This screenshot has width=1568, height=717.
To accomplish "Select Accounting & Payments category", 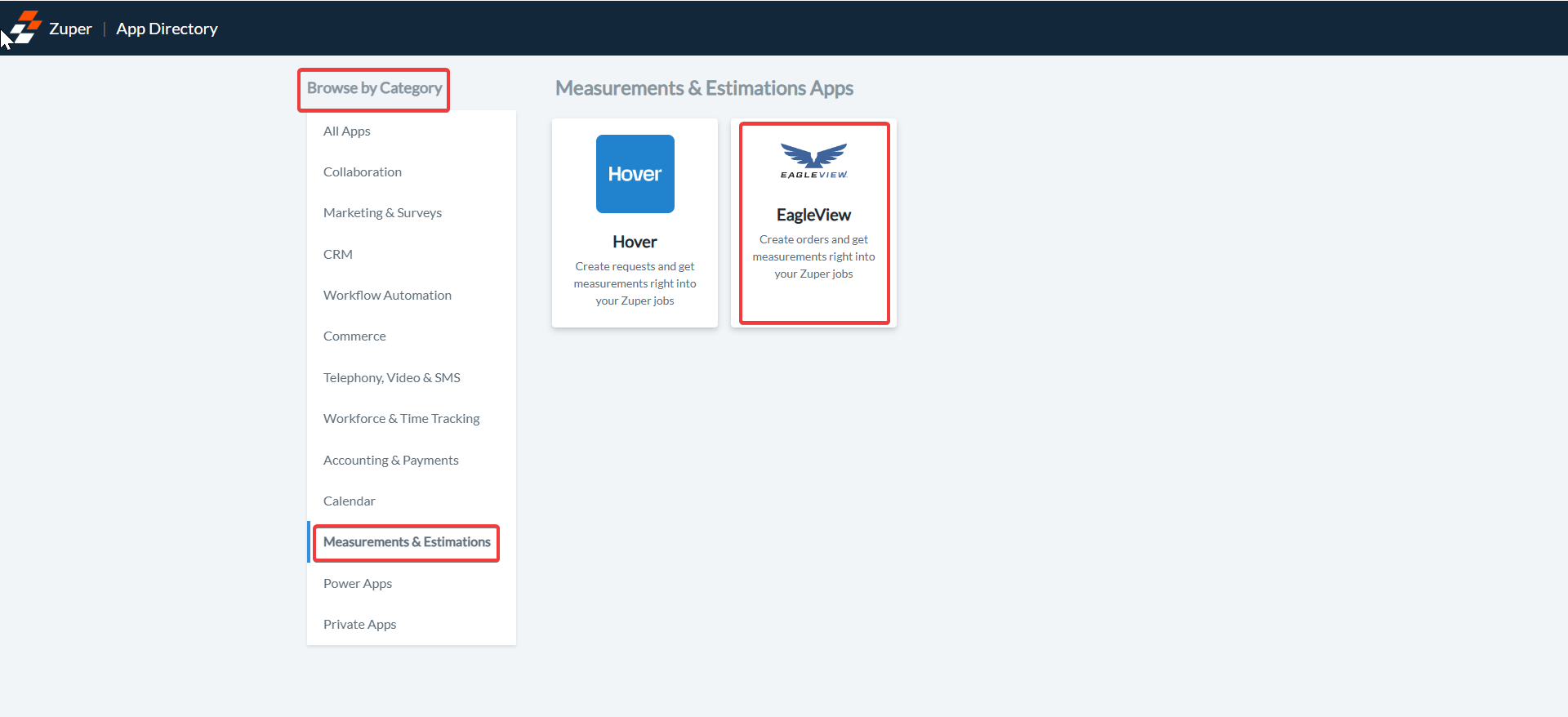I will (412, 460).
